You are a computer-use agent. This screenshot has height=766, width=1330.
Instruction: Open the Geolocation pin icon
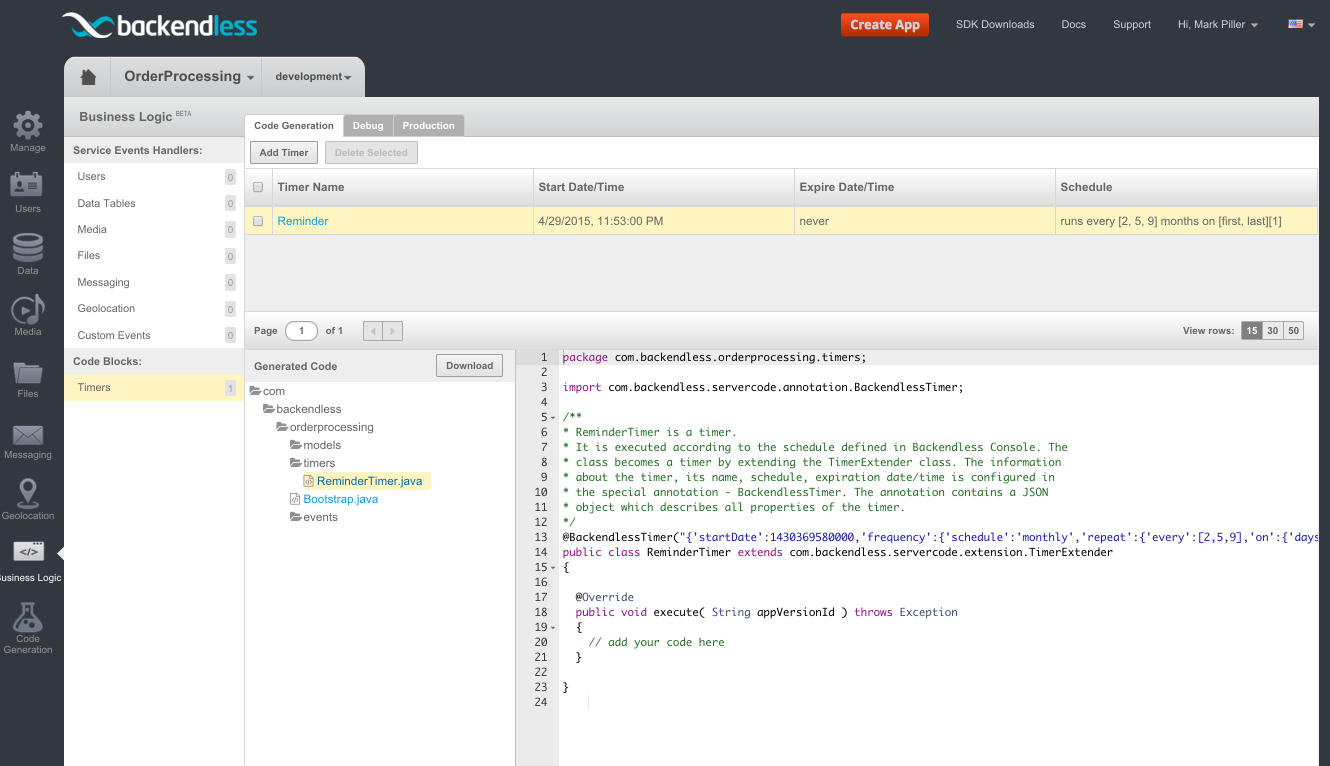point(28,493)
